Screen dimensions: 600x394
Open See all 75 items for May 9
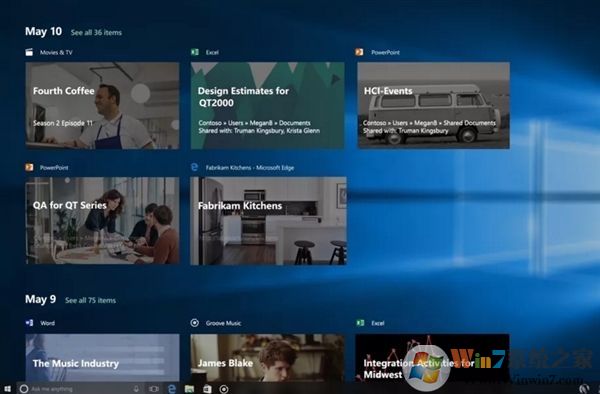click(x=90, y=300)
